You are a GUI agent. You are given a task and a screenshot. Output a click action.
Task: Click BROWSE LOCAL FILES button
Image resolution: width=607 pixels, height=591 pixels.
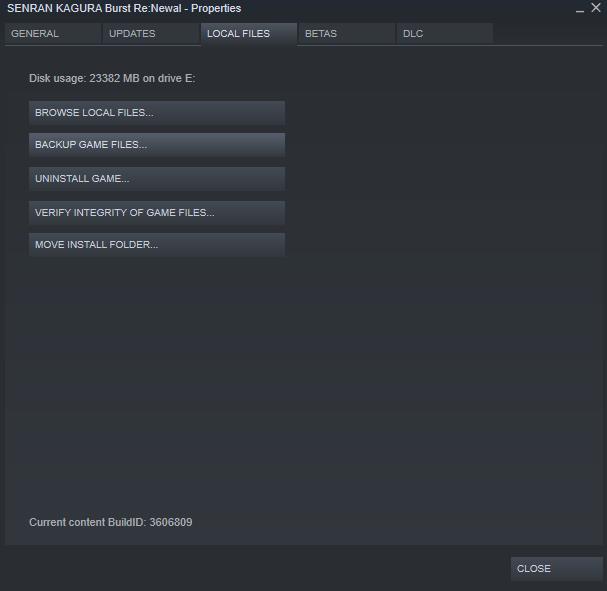(x=157, y=113)
